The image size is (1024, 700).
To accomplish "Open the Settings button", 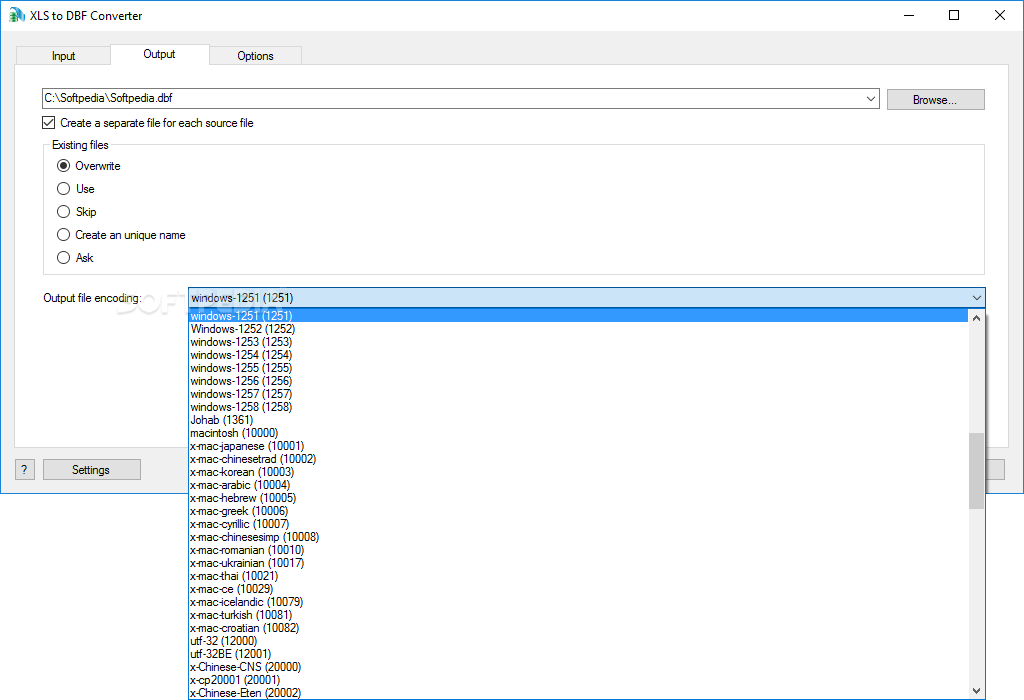I will click(x=91, y=469).
